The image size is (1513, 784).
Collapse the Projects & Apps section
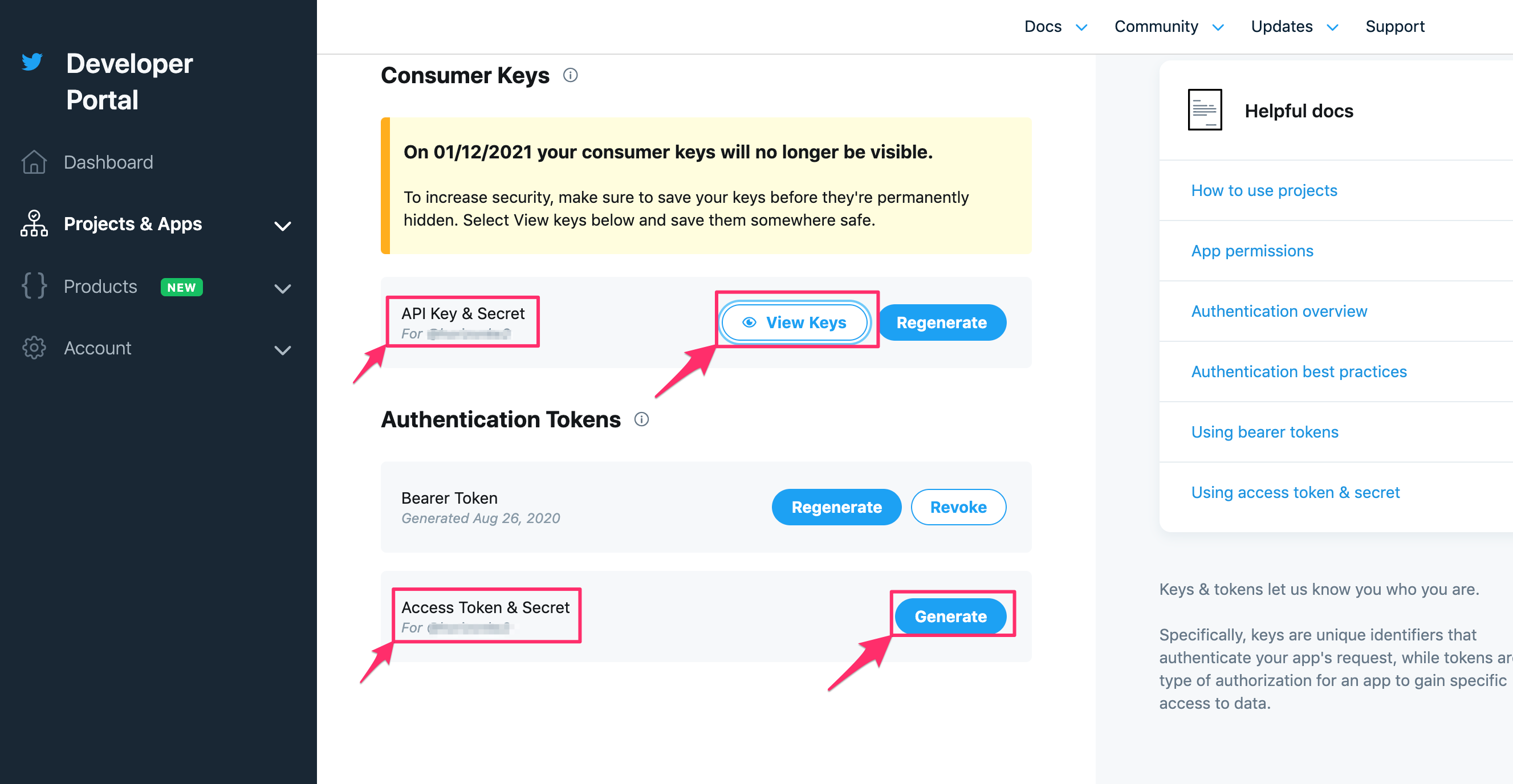click(284, 225)
